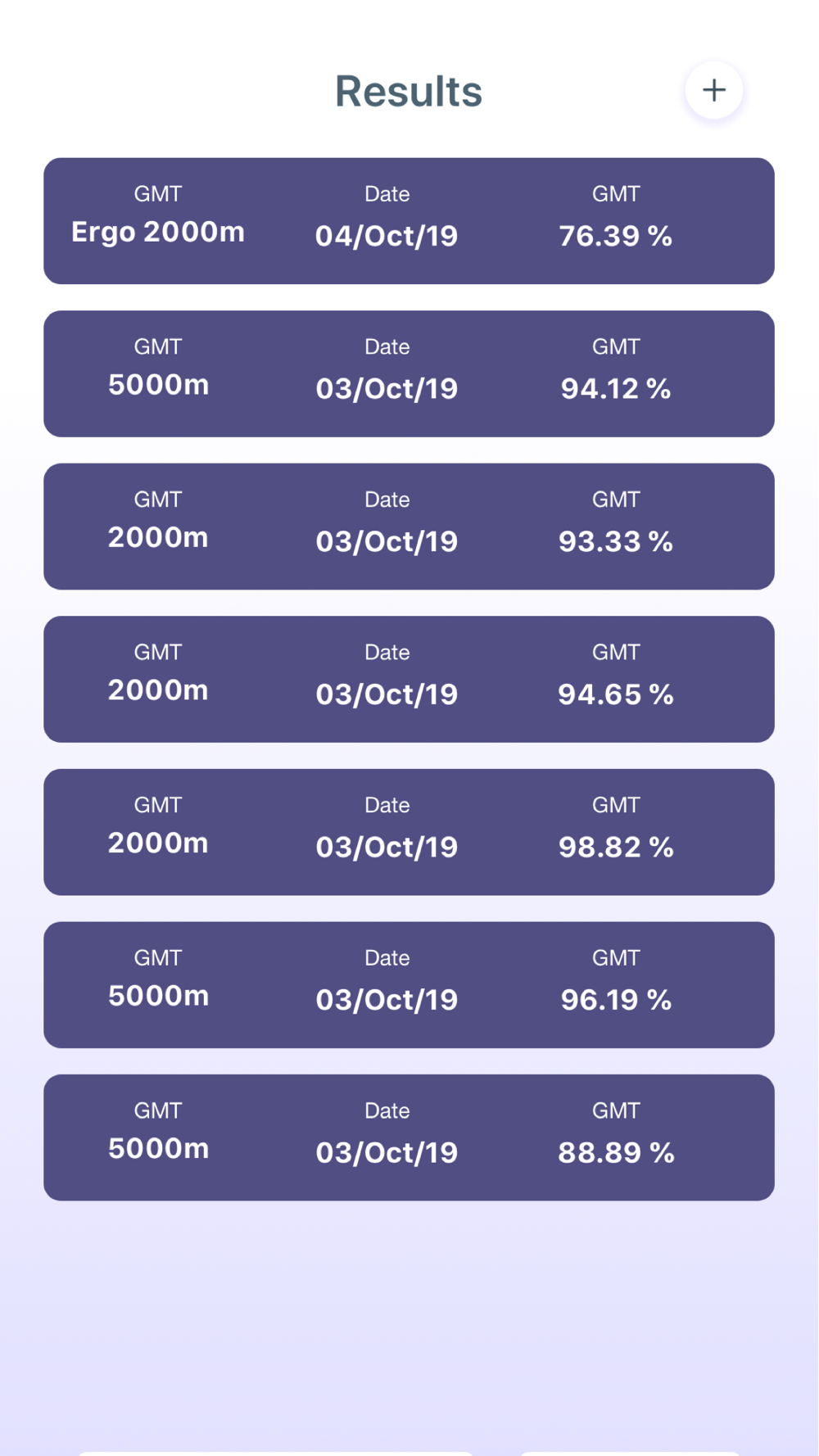Click the 93.33 % percentage text
819x1456 pixels.
(x=616, y=541)
